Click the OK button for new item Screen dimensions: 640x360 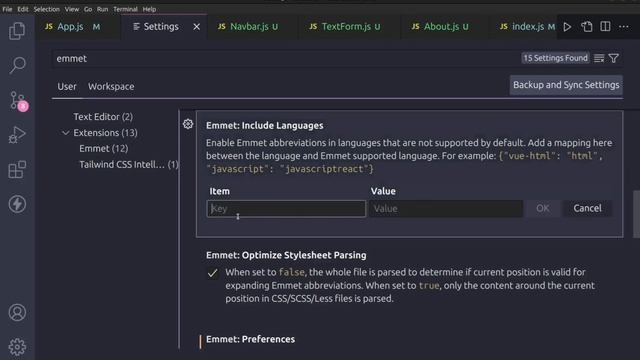542,209
